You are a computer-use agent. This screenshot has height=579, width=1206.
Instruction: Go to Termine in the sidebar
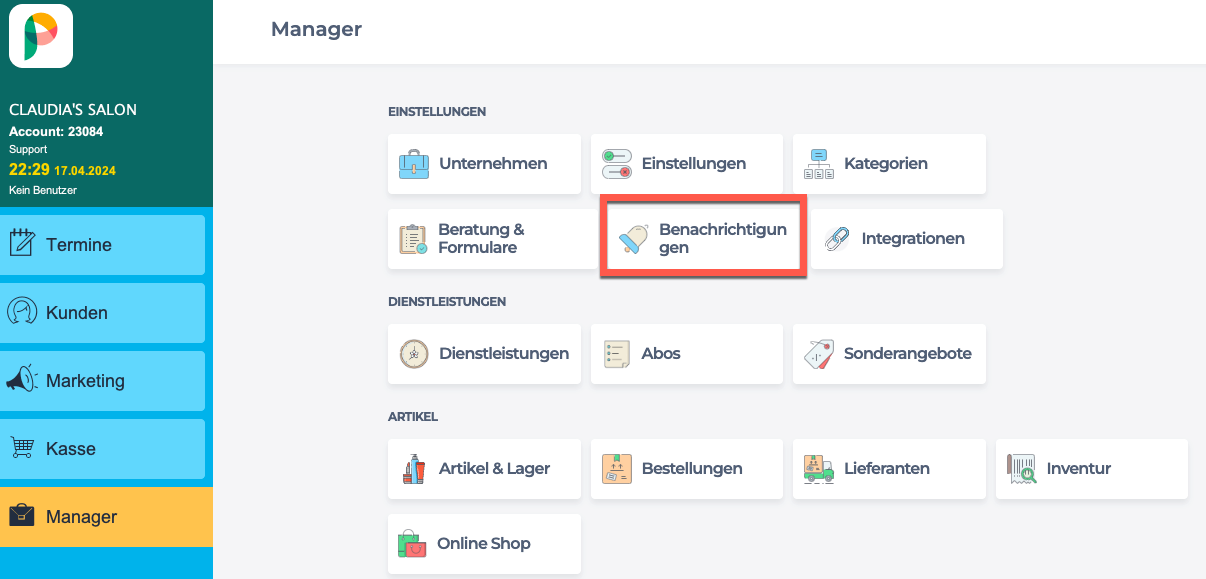click(x=102, y=245)
